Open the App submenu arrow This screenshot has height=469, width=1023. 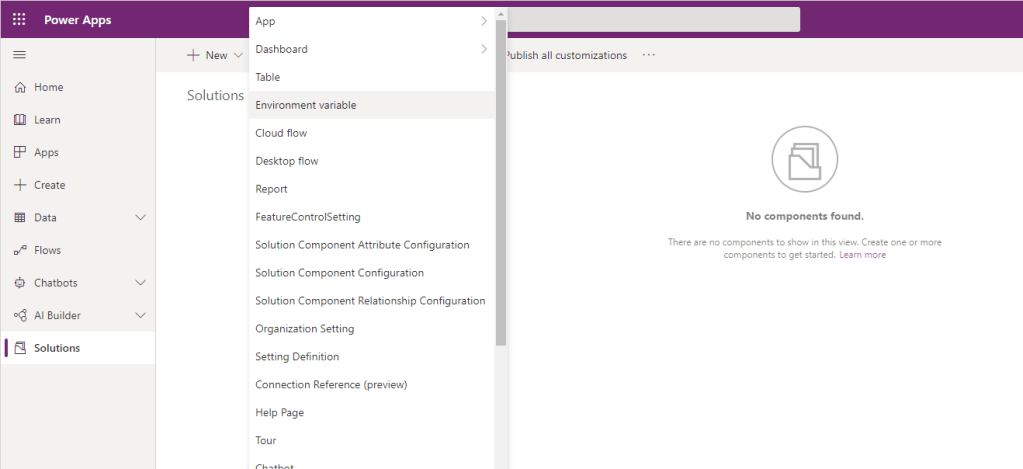[x=484, y=21]
